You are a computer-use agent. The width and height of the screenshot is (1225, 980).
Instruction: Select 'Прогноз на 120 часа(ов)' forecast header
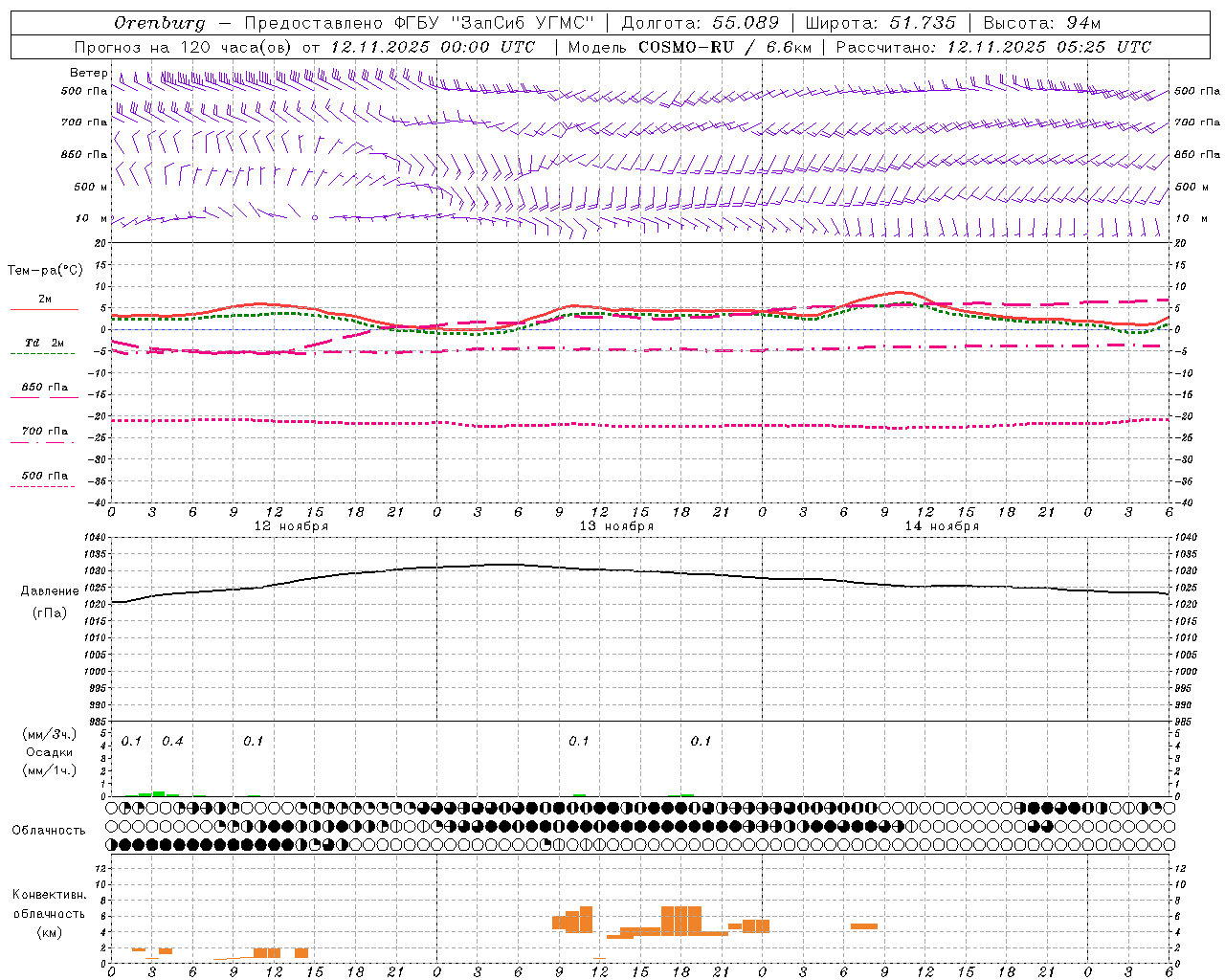pyautogui.click(x=184, y=47)
